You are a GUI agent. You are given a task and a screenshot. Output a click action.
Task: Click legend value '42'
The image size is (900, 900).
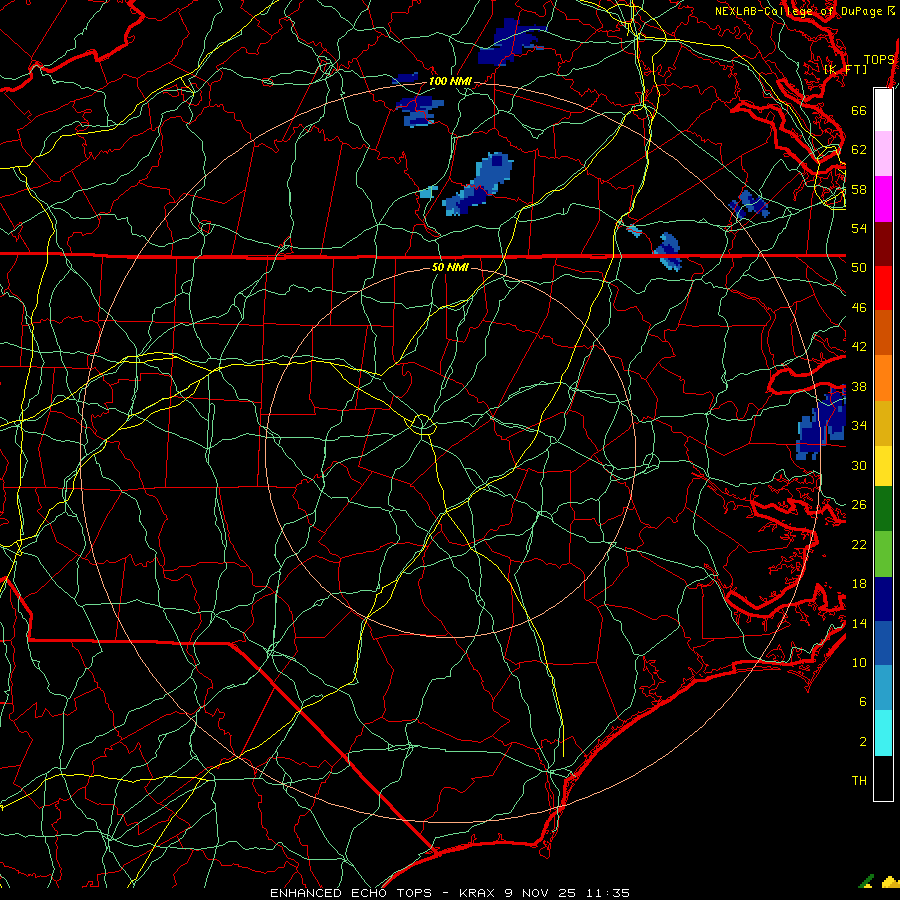[x=859, y=347]
